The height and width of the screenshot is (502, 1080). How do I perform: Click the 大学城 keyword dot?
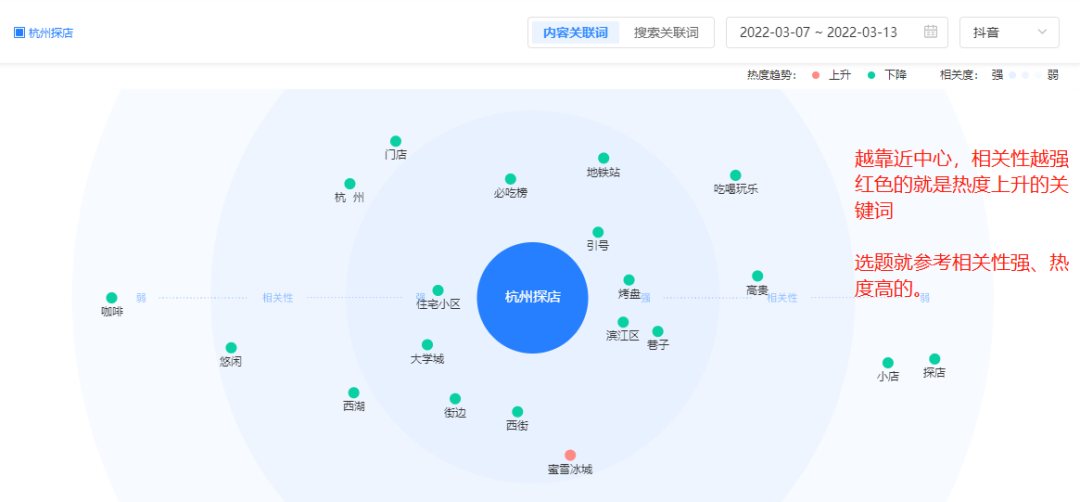(427, 345)
